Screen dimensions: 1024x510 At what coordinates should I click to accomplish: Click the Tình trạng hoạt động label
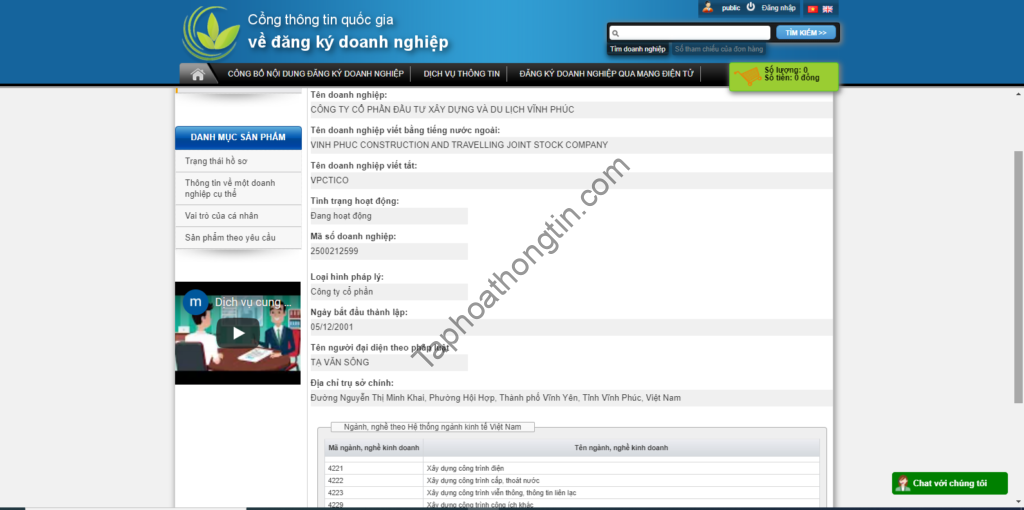click(355, 201)
